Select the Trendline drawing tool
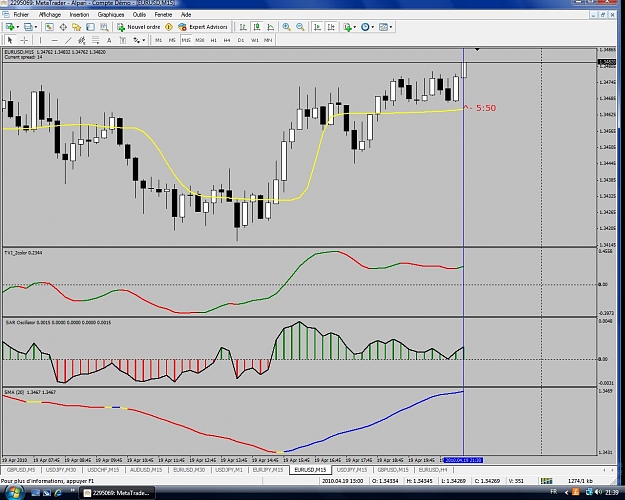625x500 pixels. (69, 40)
